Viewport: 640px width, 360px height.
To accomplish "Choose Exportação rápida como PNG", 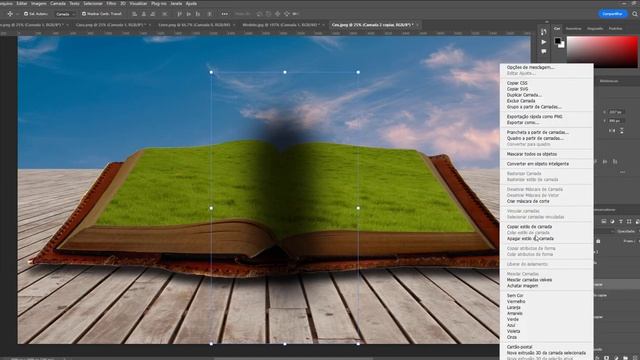I will pos(534,117).
